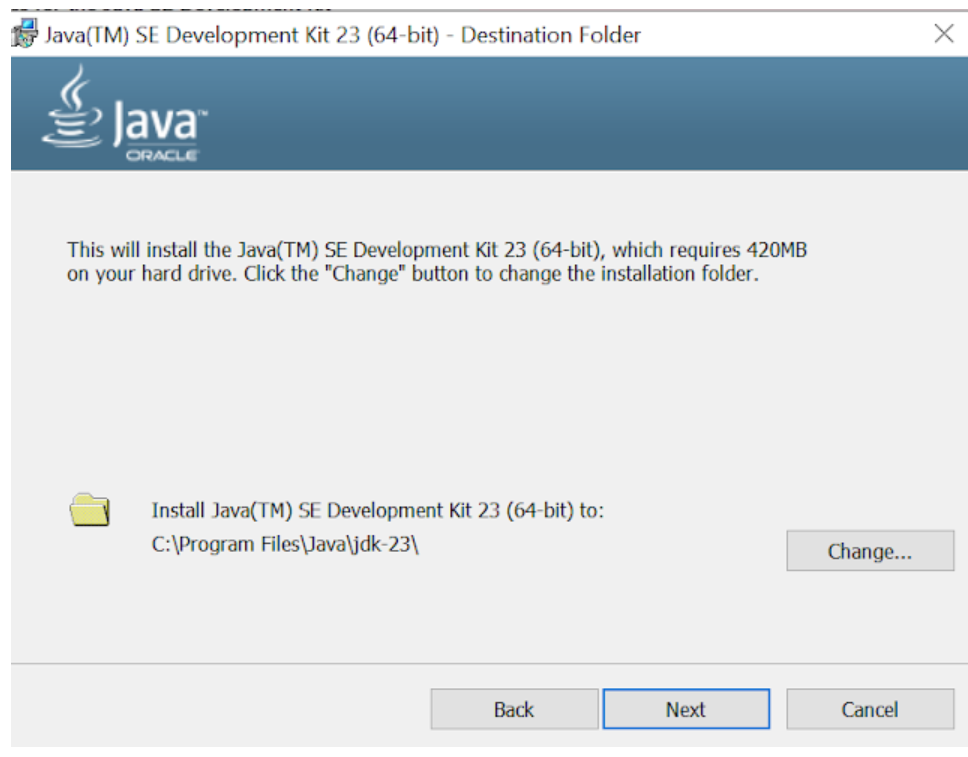The image size is (968, 757).
Task: Click the Java Oracle logo
Action: [x=124, y=114]
